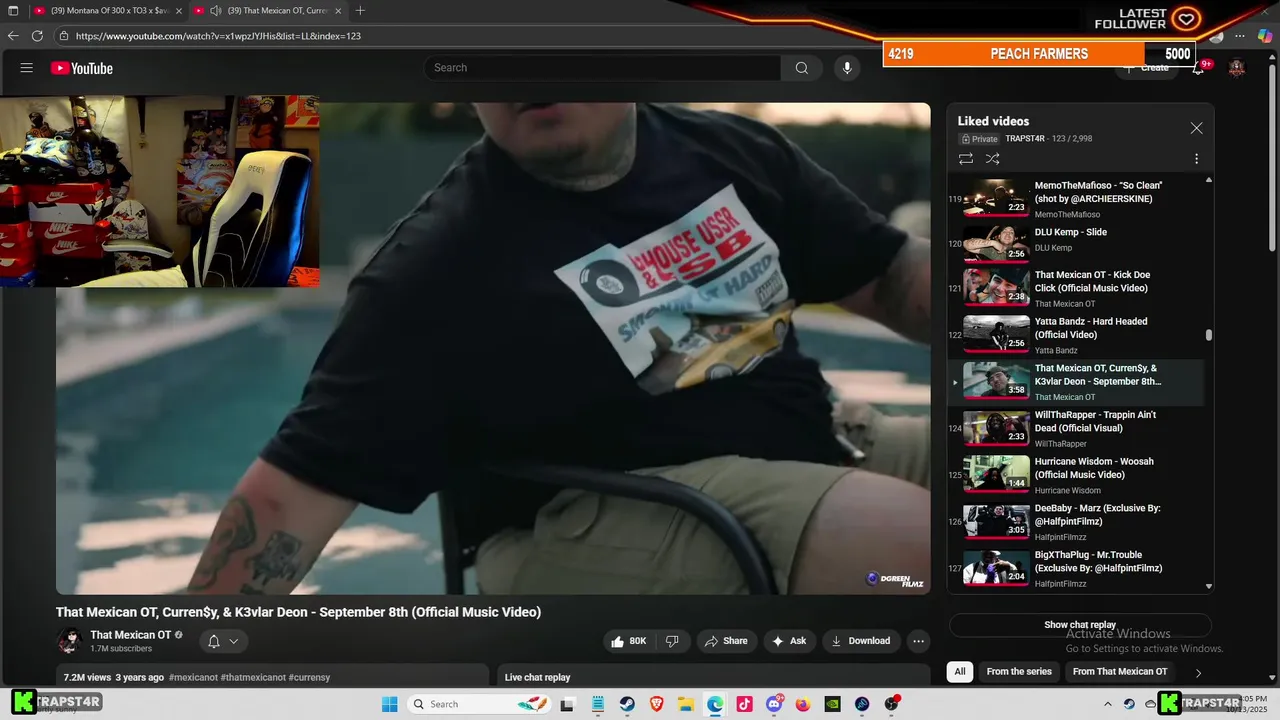Screen dimensions: 1280x720
Task: Reload the current page
Action: click(38, 36)
